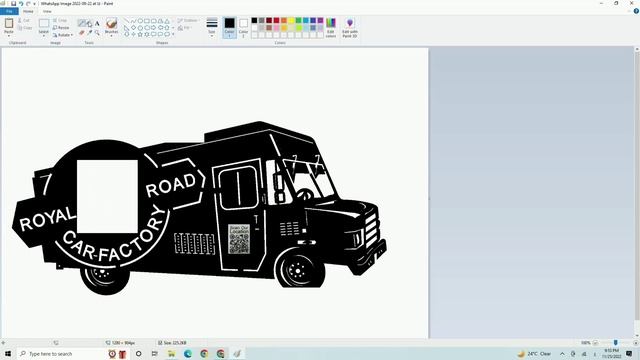Click the zoom out minus button
The image size is (640, 360).
tap(595, 343)
